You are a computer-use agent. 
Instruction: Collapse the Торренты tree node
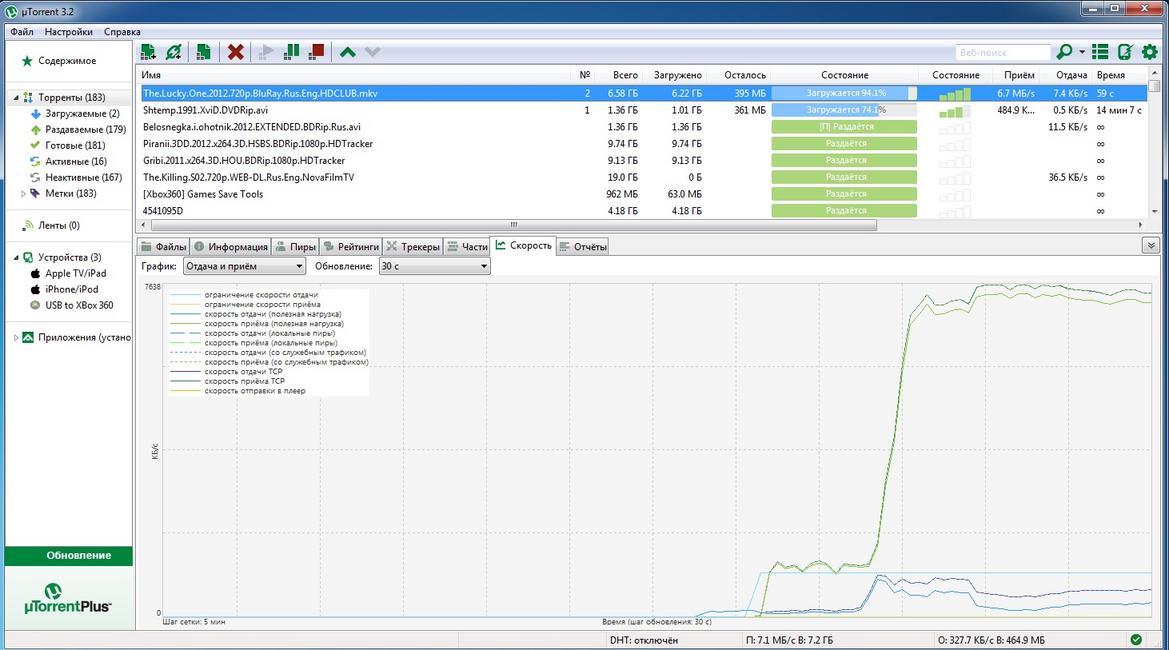coord(16,98)
